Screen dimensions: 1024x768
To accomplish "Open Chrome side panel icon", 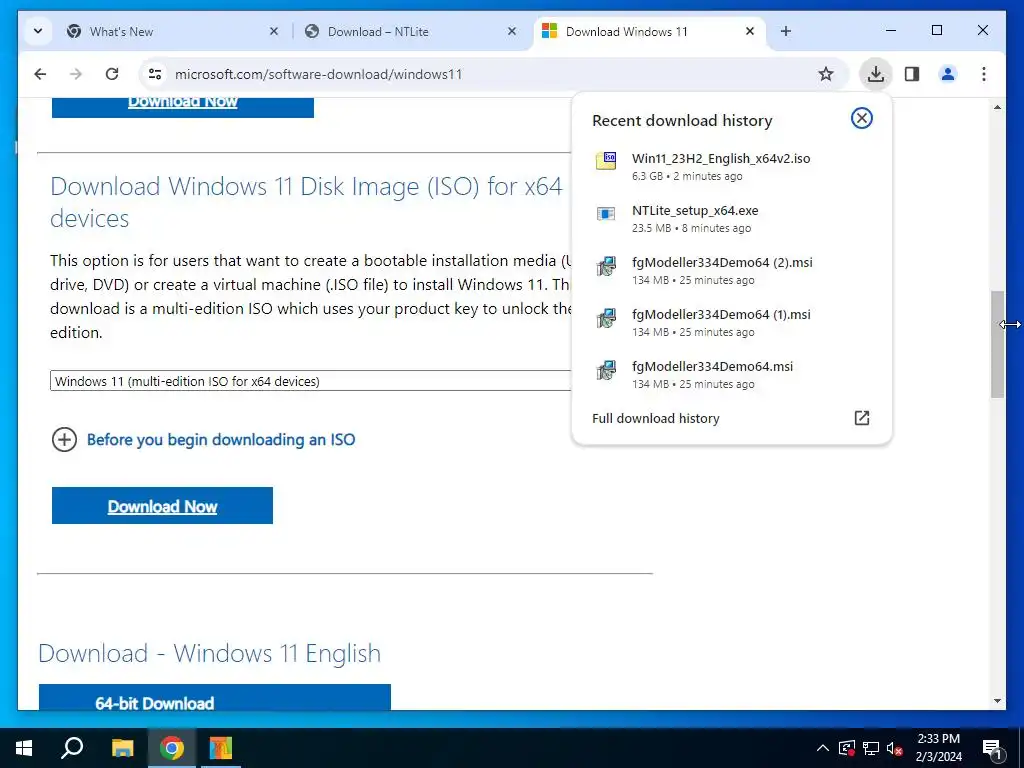I will pyautogui.click(x=912, y=74).
